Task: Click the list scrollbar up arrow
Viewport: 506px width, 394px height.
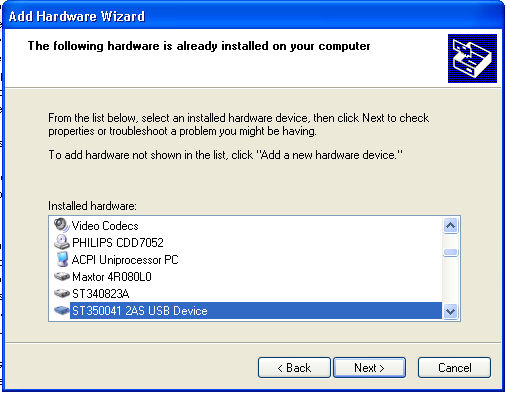Action: pyautogui.click(x=450, y=226)
